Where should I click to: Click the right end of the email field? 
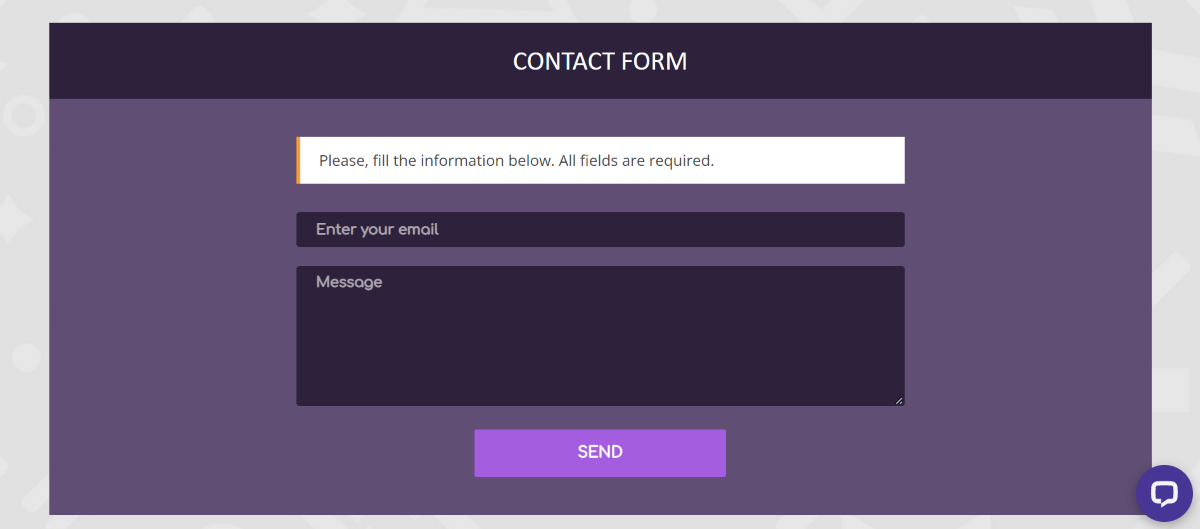point(880,229)
